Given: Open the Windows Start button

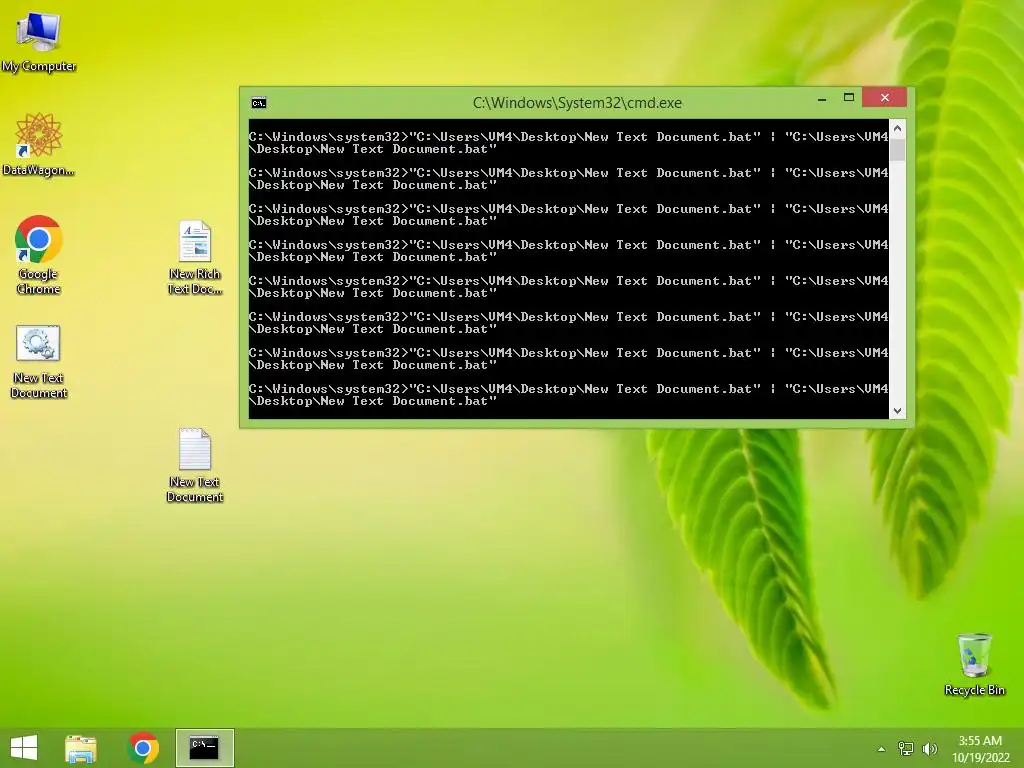Looking at the screenshot, I should pyautogui.click(x=24, y=748).
